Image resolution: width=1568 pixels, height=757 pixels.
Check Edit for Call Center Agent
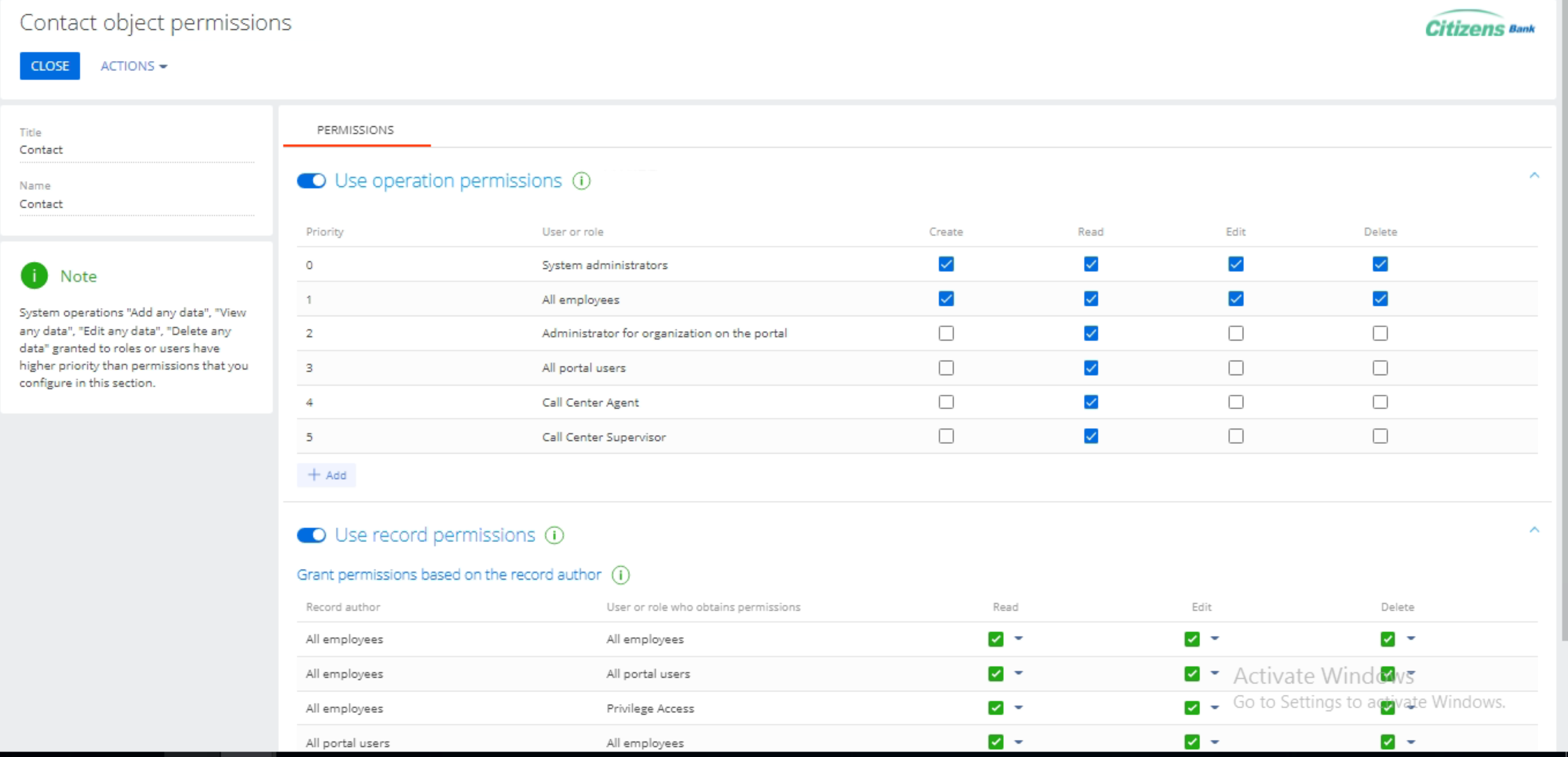(x=1235, y=402)
